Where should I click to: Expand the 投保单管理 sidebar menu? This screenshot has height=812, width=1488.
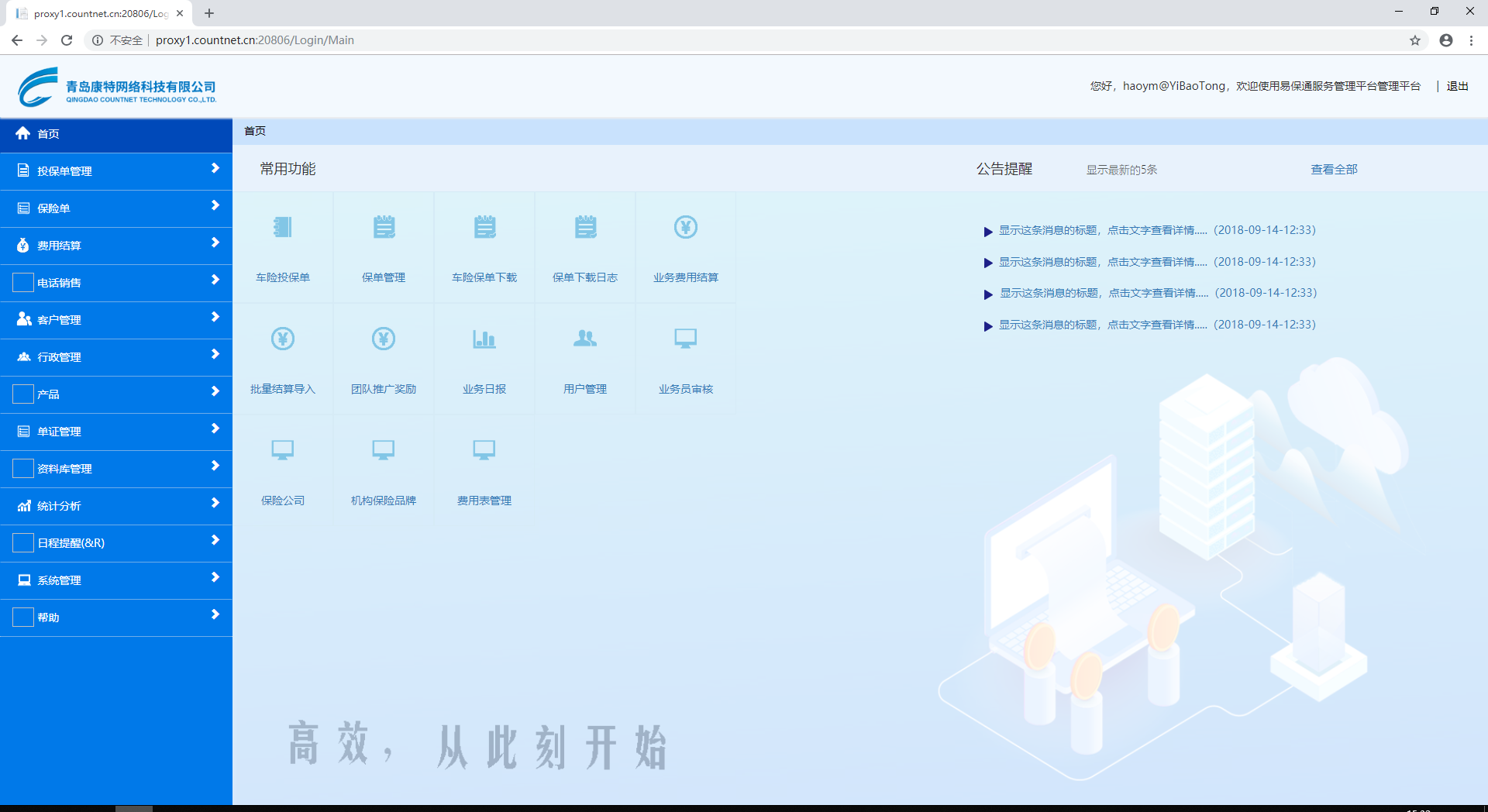point(116,171)
